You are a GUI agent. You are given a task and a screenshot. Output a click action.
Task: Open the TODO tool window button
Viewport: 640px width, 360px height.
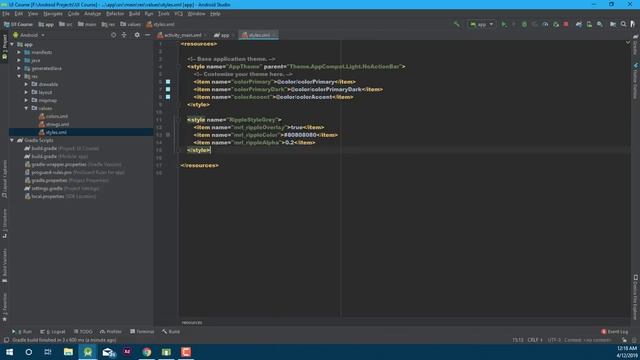84,331
